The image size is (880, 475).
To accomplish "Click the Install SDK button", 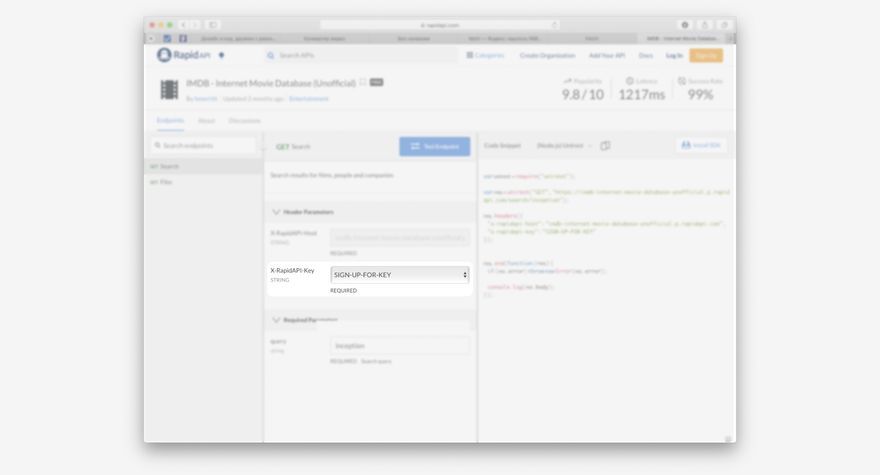I will (x=701, y=145).
